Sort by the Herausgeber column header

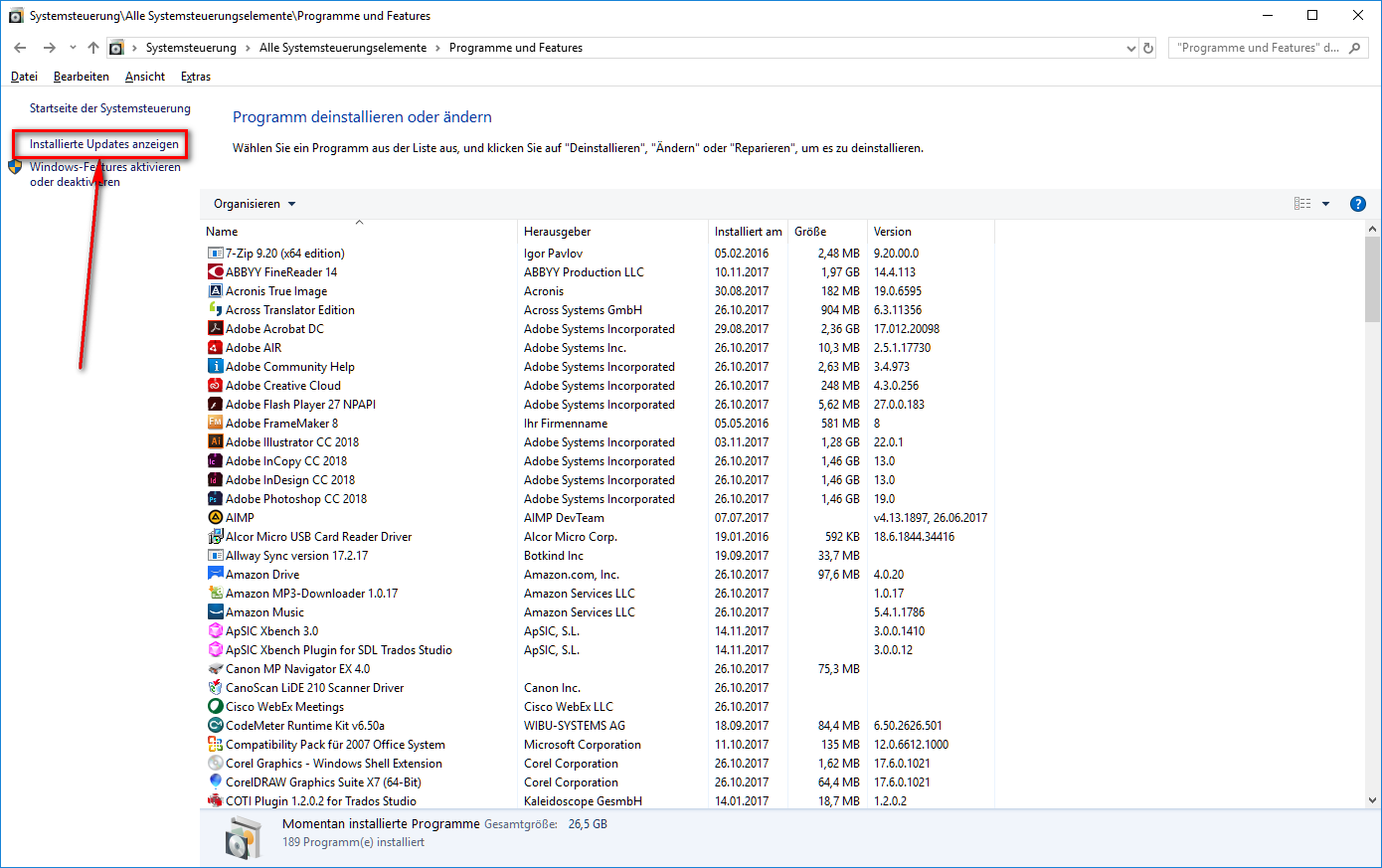pyautogui.click(x=612, y=231)
